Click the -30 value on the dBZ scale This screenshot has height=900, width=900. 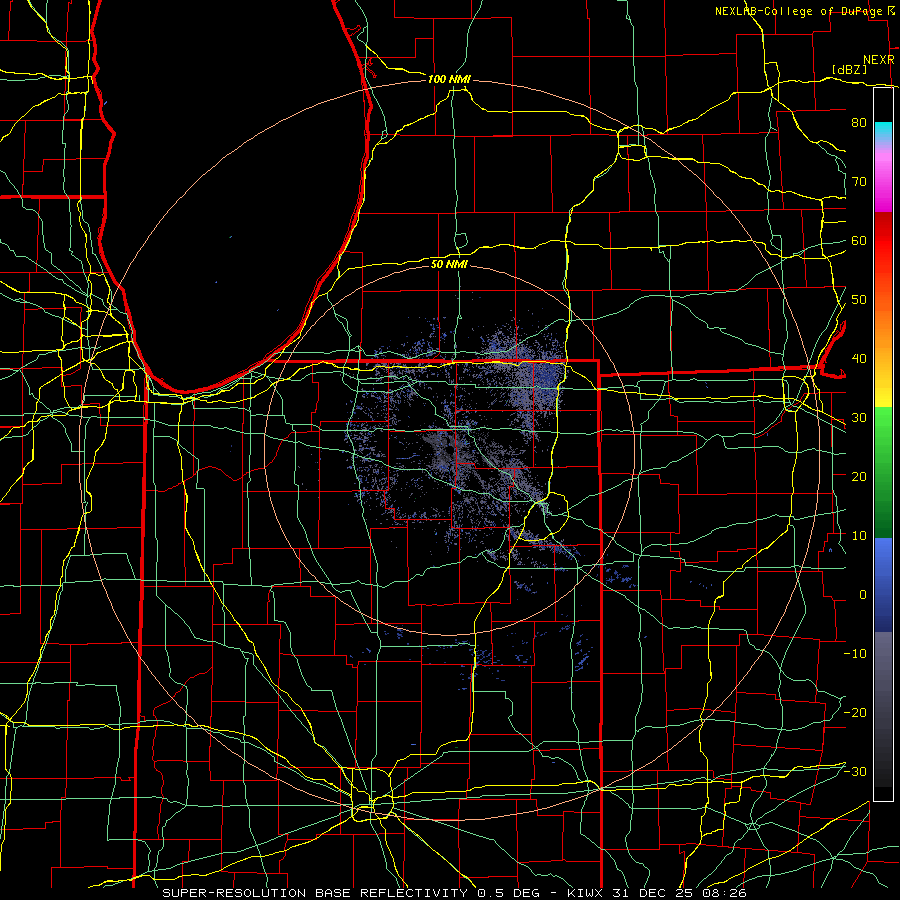pyautogui.click(x=855, y=771)
